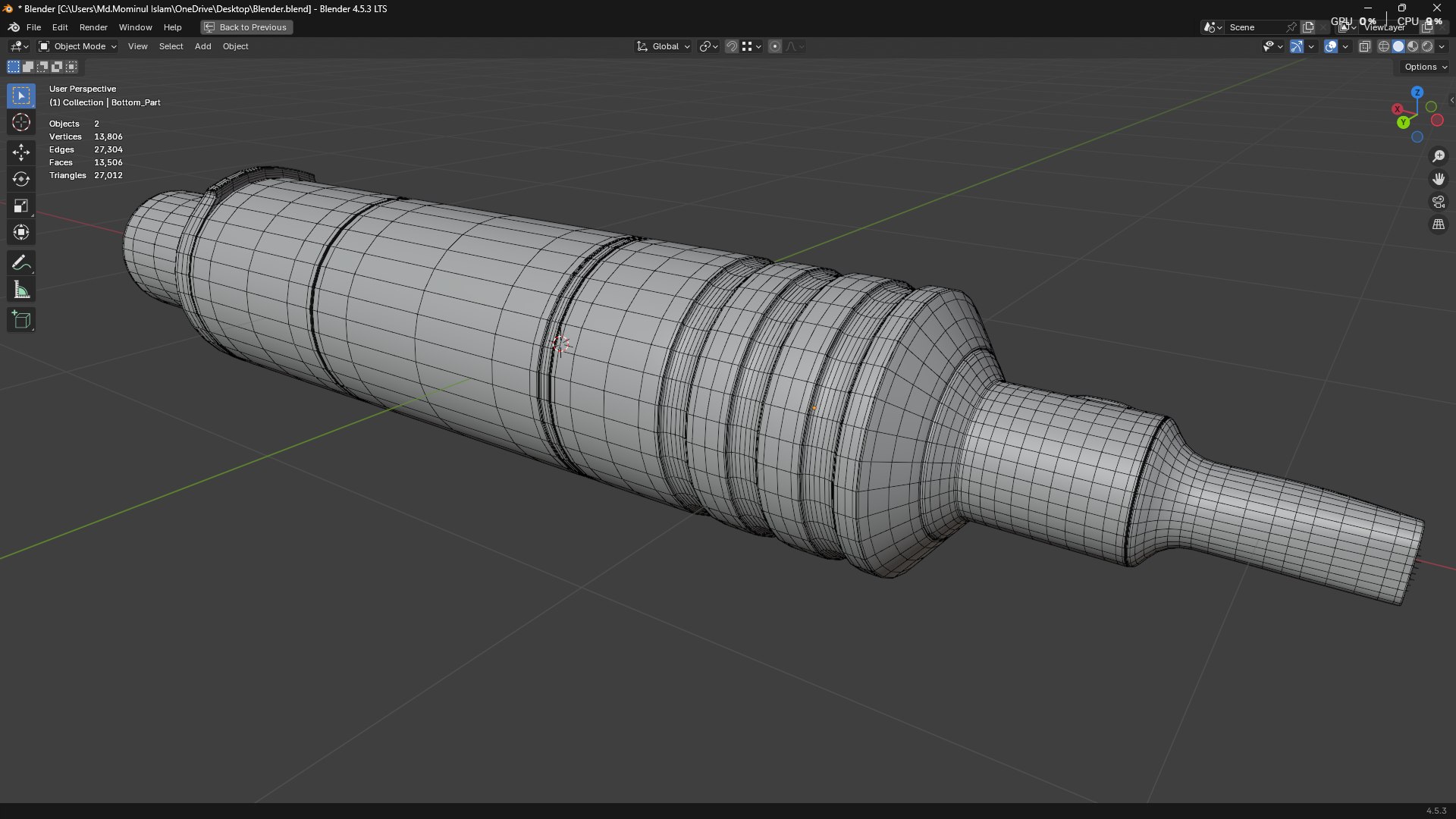Open the viewport Object menu
This screenshot has height=819, width=1456.
[x=235, y=46]
